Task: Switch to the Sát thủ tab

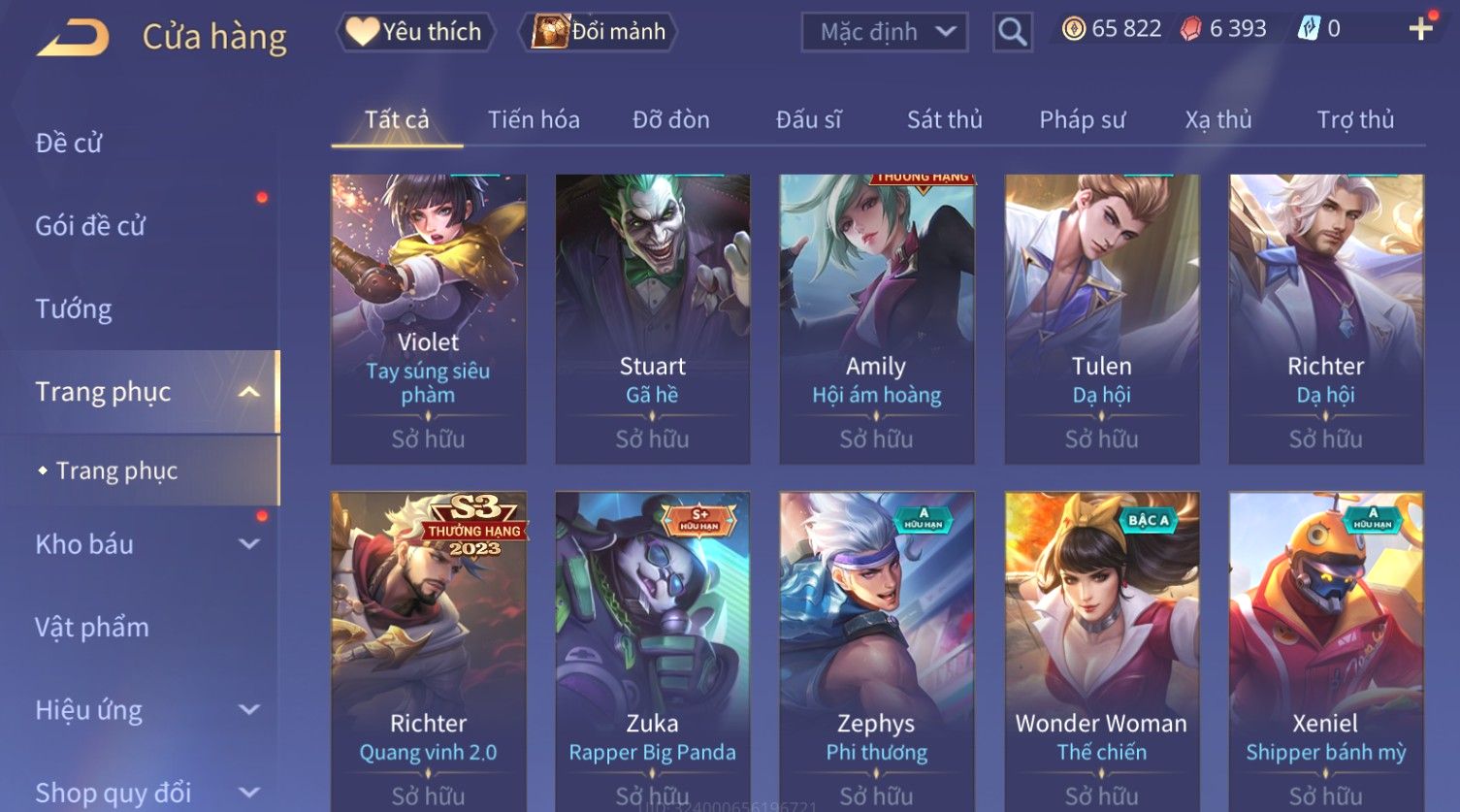Action: click(x=944, y=120)
